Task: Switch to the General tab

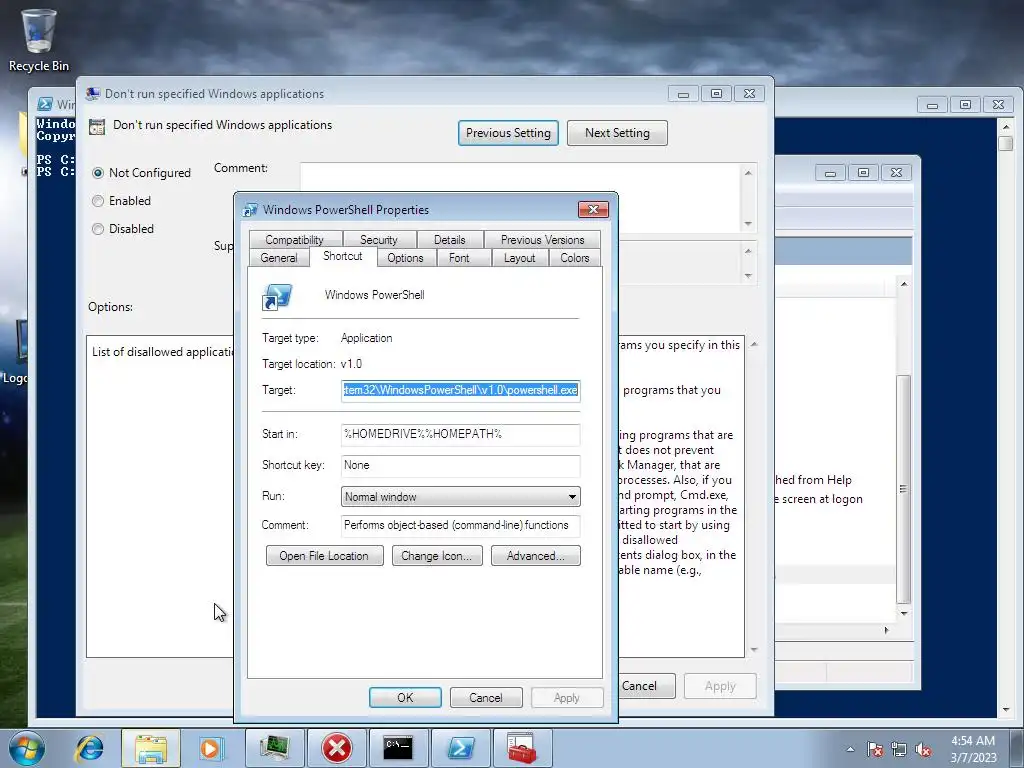Action: point(279,258)
